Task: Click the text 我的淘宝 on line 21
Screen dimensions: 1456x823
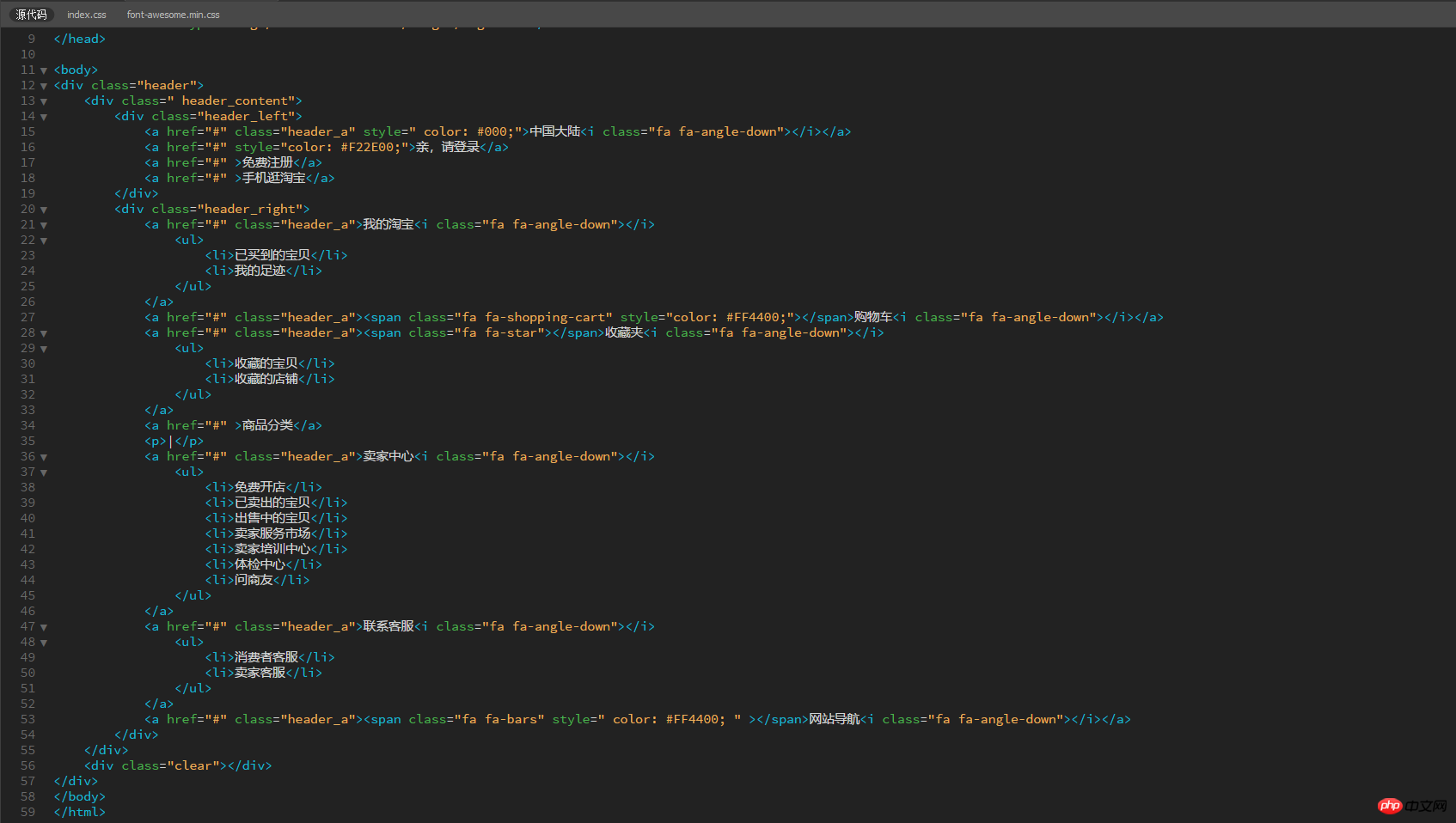Action: pos(388,224)
